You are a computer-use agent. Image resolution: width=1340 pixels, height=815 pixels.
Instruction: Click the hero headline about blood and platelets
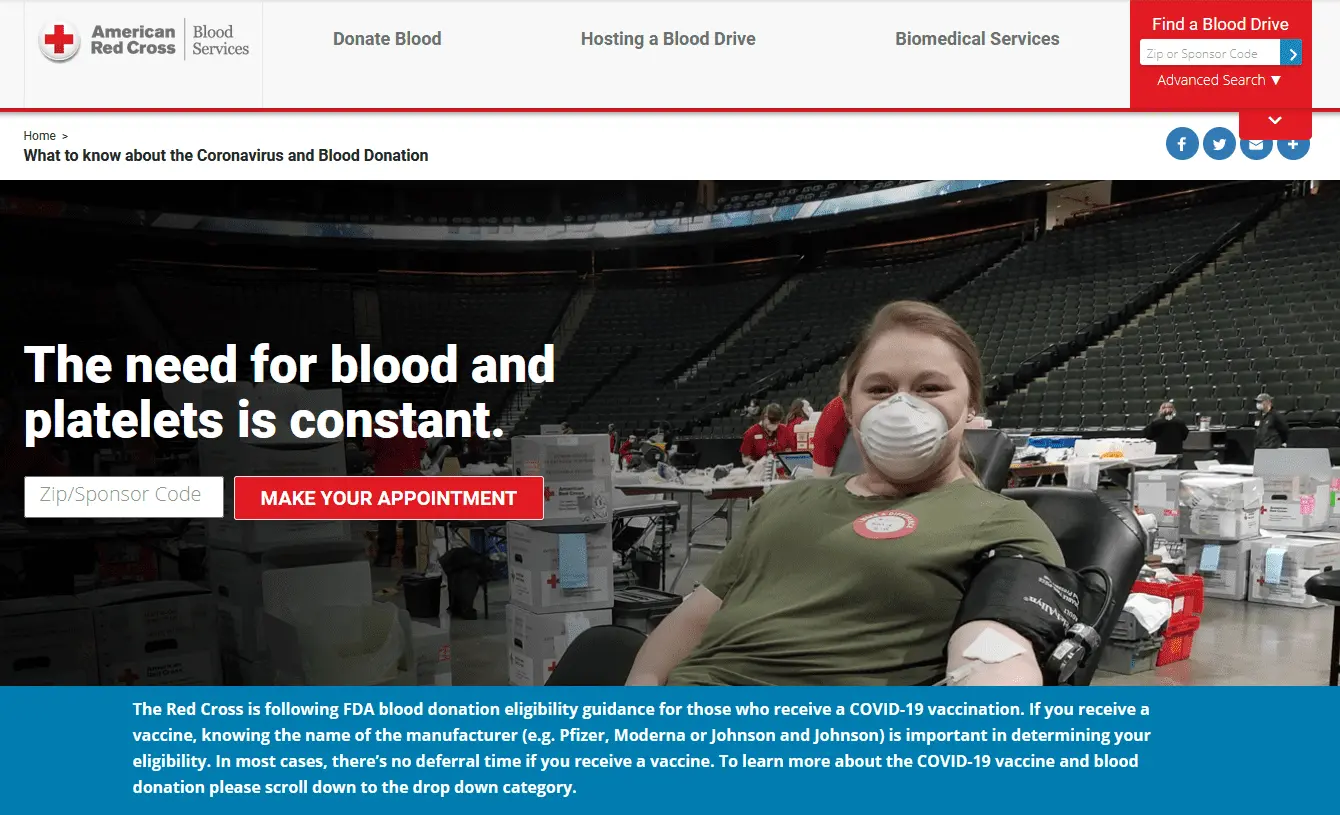290,392
